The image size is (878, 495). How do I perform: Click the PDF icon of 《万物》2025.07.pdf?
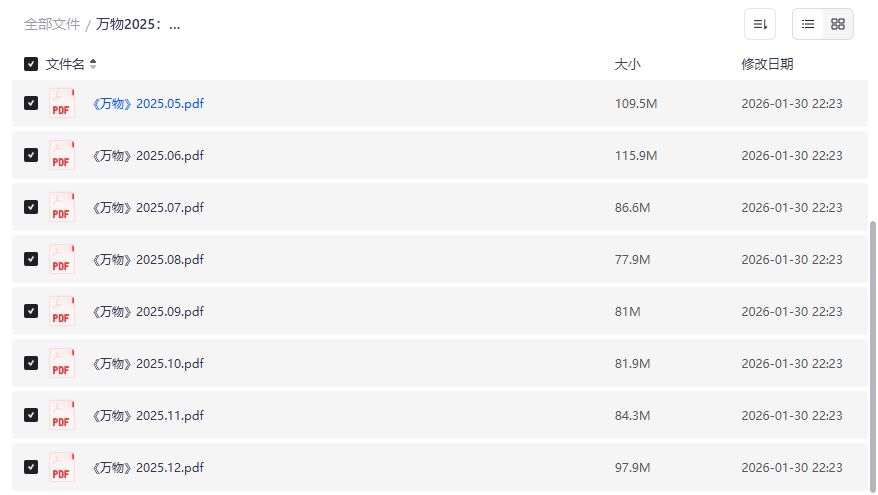[x=62, y=207]
